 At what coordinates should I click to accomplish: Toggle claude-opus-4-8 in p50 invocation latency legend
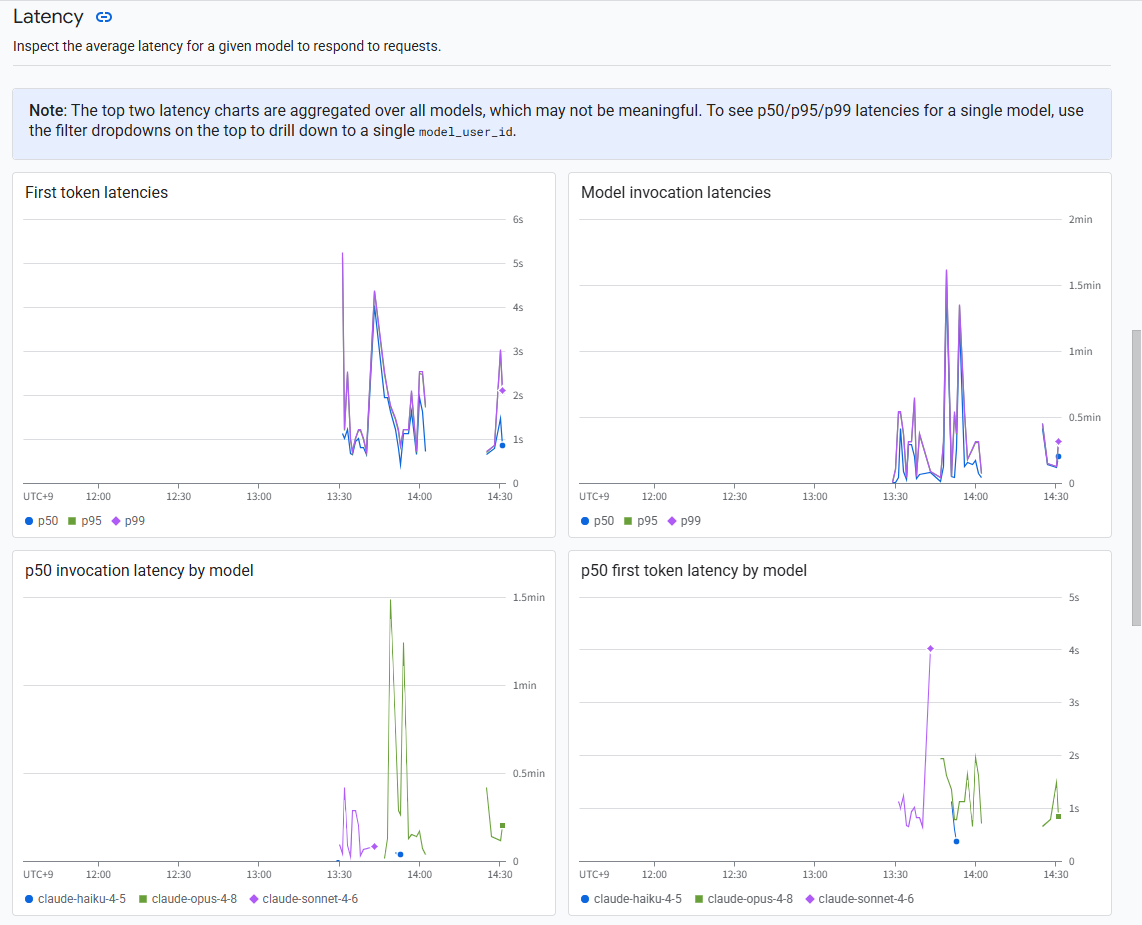coord(188,899)
